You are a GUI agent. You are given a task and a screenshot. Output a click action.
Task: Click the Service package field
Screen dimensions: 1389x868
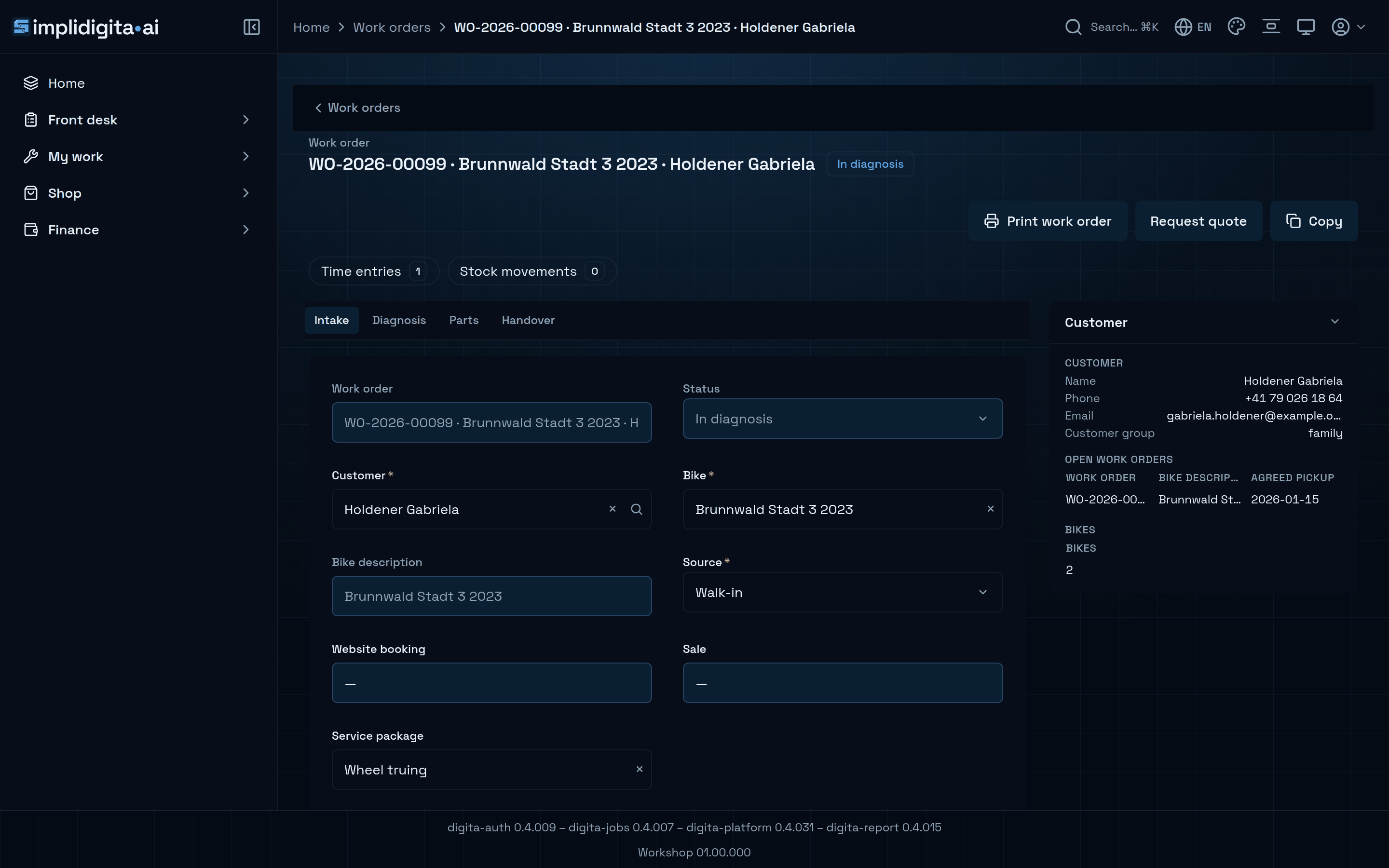[491, 769]
